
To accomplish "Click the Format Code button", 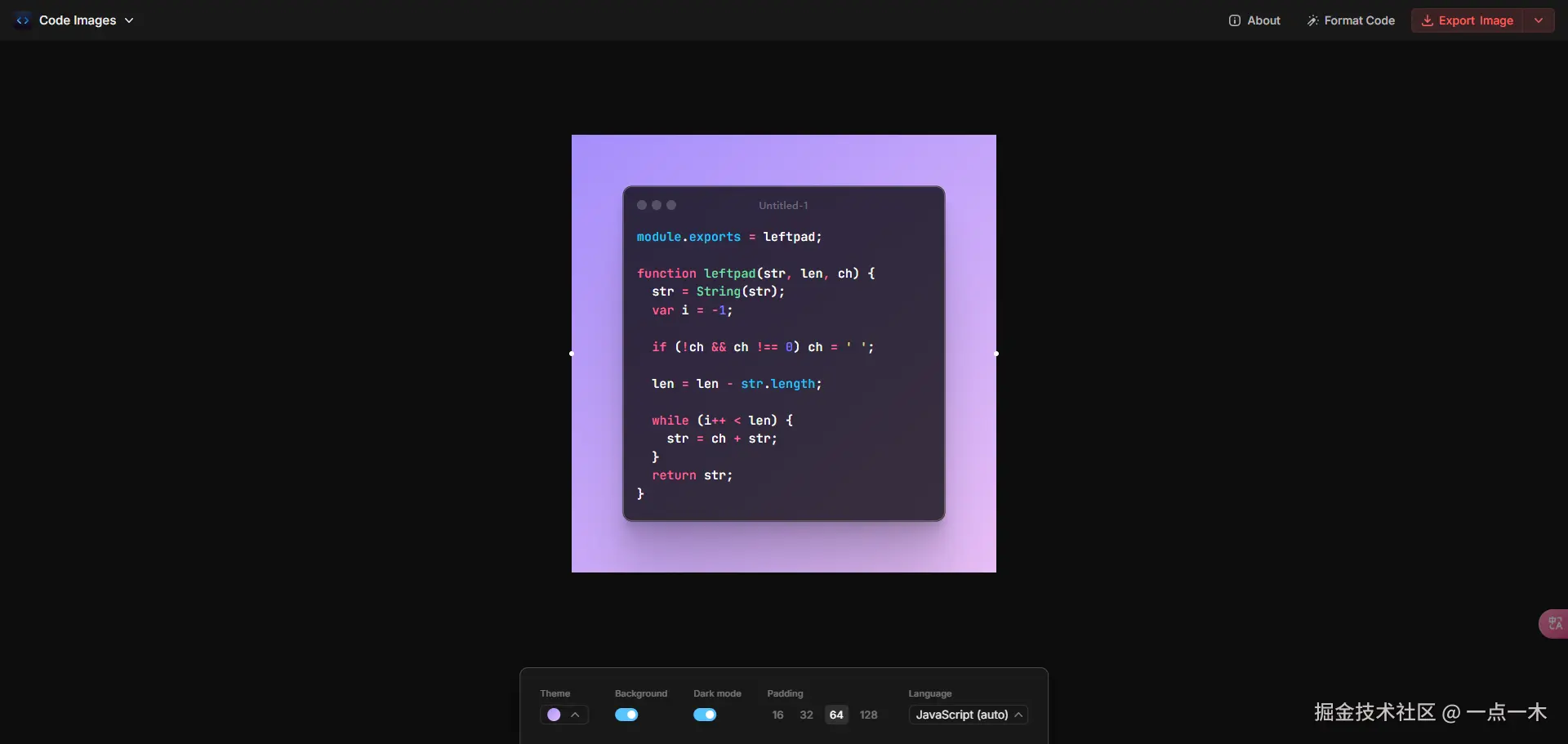I will click(1352, 20).
